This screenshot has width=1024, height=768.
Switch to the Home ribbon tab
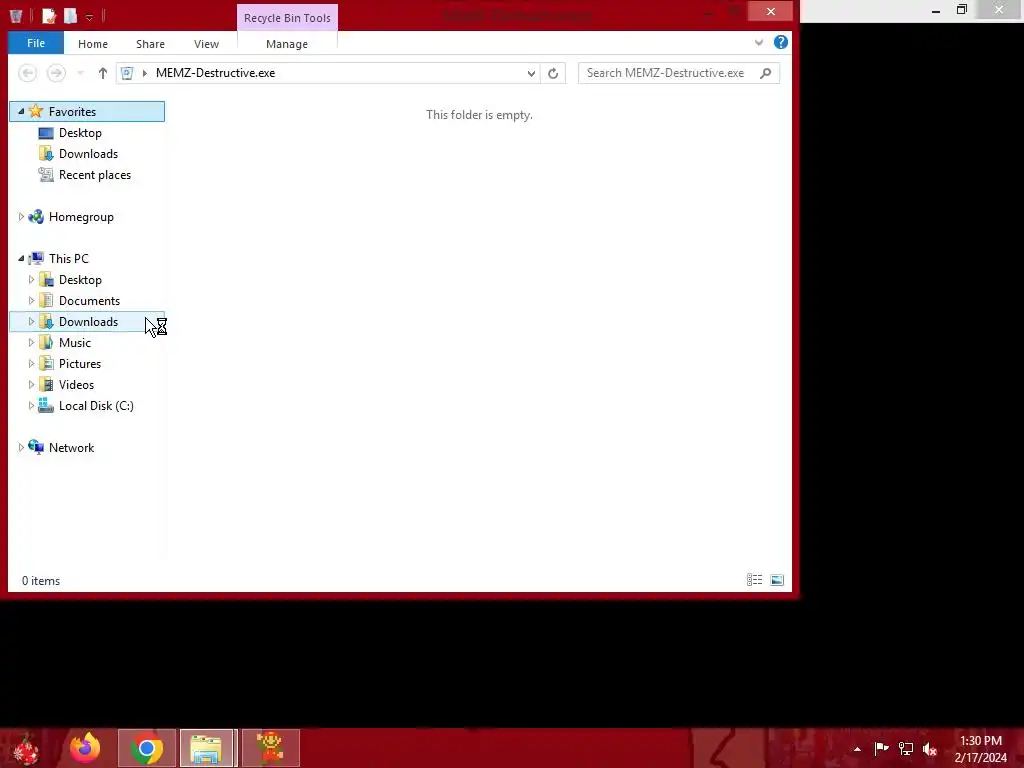coord(93,44)
